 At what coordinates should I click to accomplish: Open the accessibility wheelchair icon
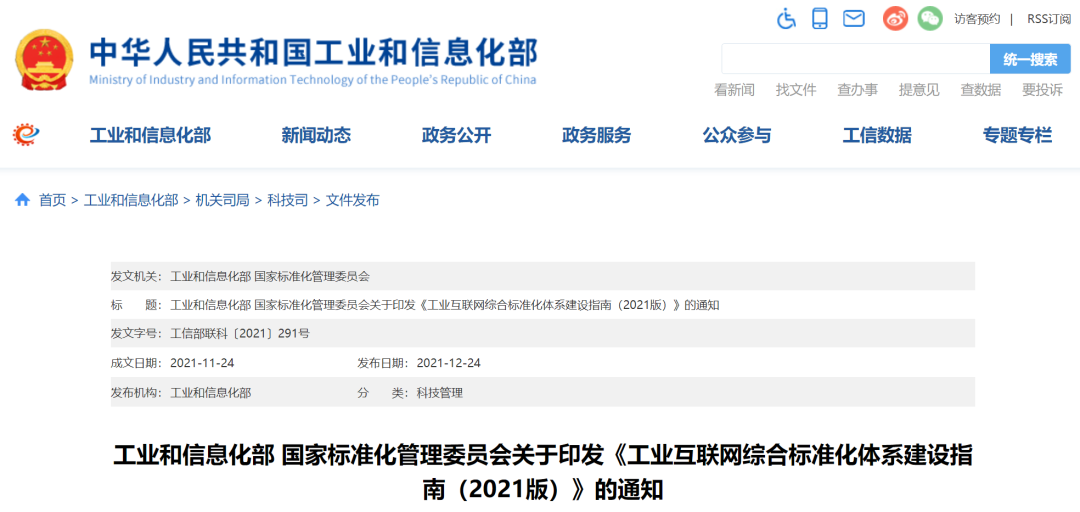click(786, 19)
